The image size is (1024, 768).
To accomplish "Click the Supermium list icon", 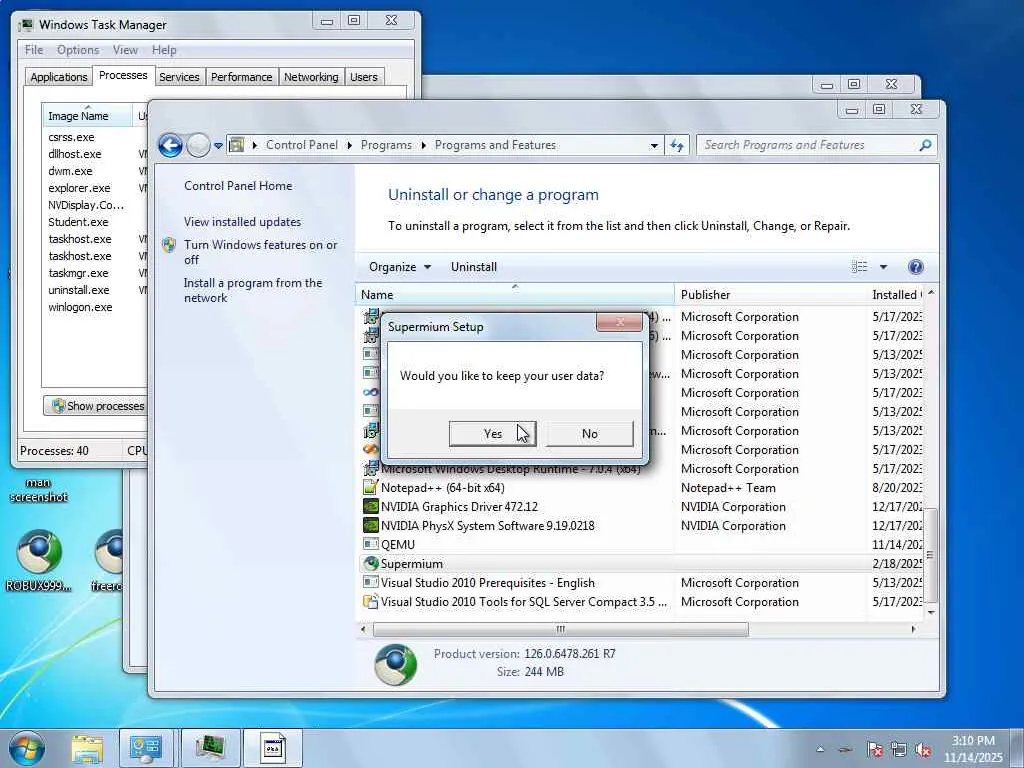I will [370, 563].
